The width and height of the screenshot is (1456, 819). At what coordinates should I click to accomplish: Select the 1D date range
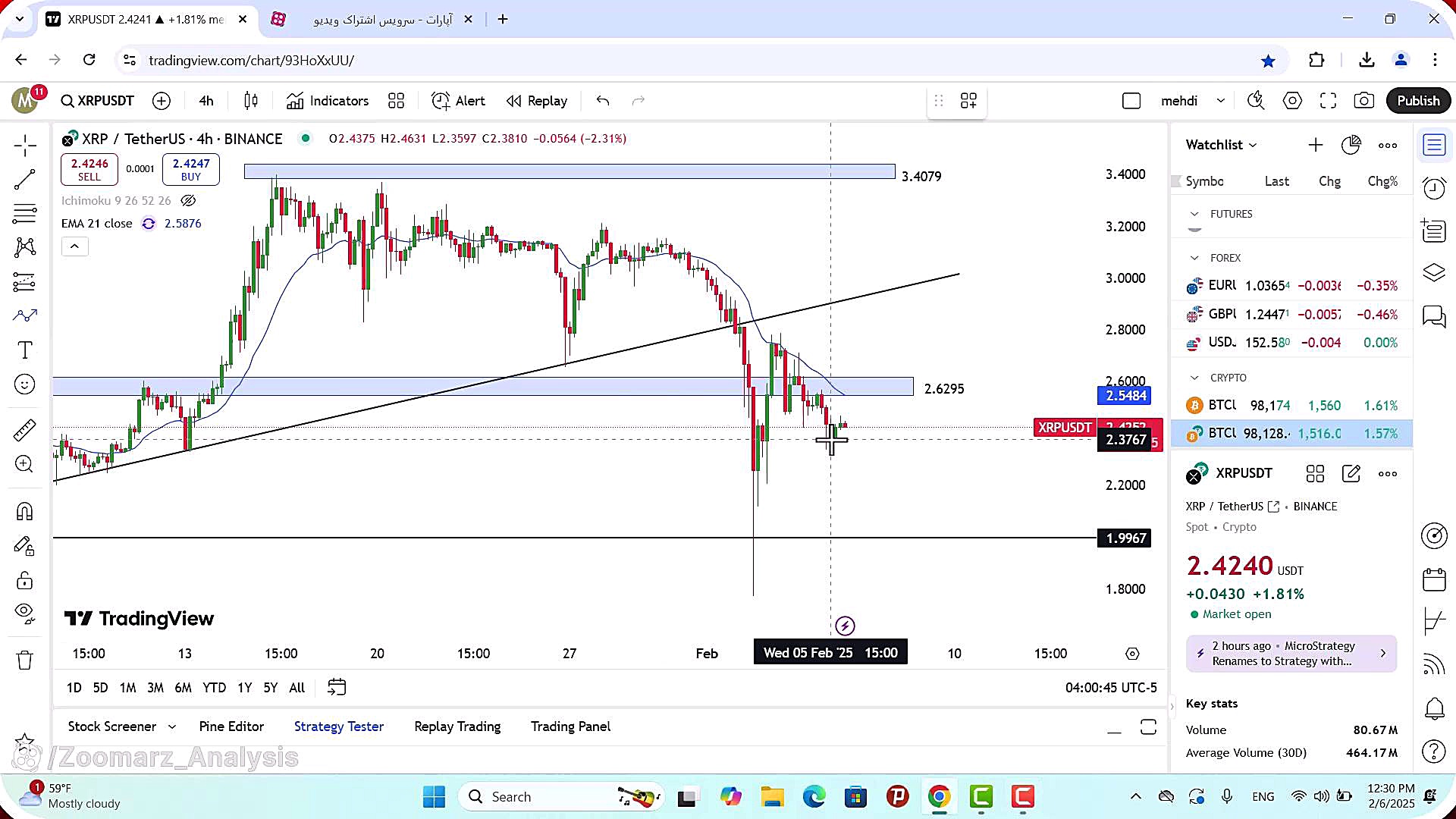click(x=74, y=688)
